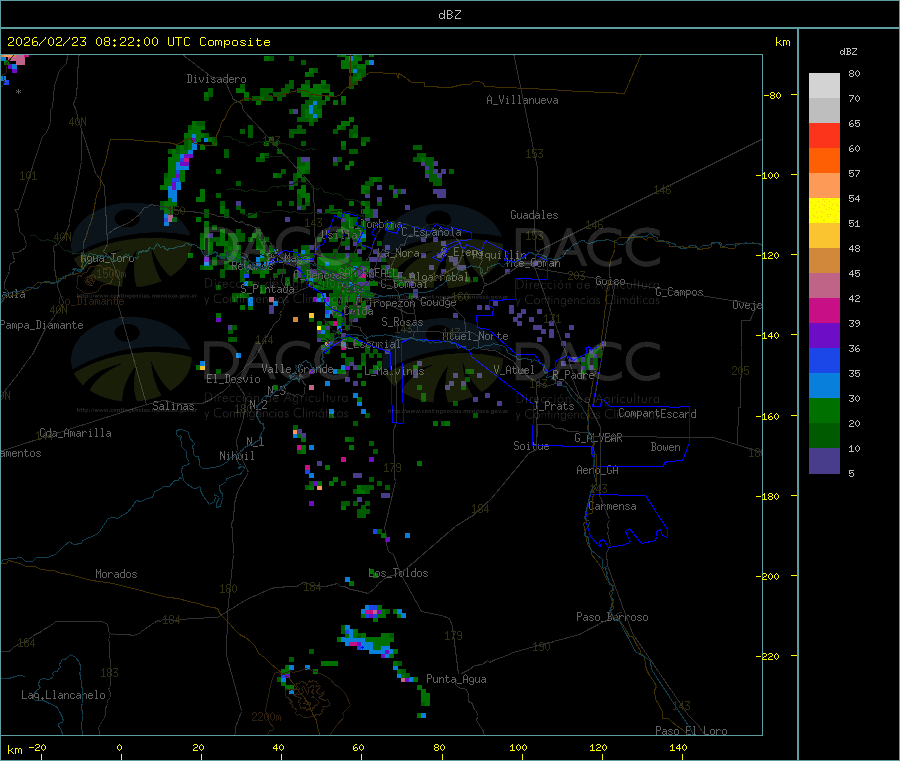Viewport: 900px width, 761px height.
Task: Select the Paso_El_Loro label
Action: pos(691,731)
